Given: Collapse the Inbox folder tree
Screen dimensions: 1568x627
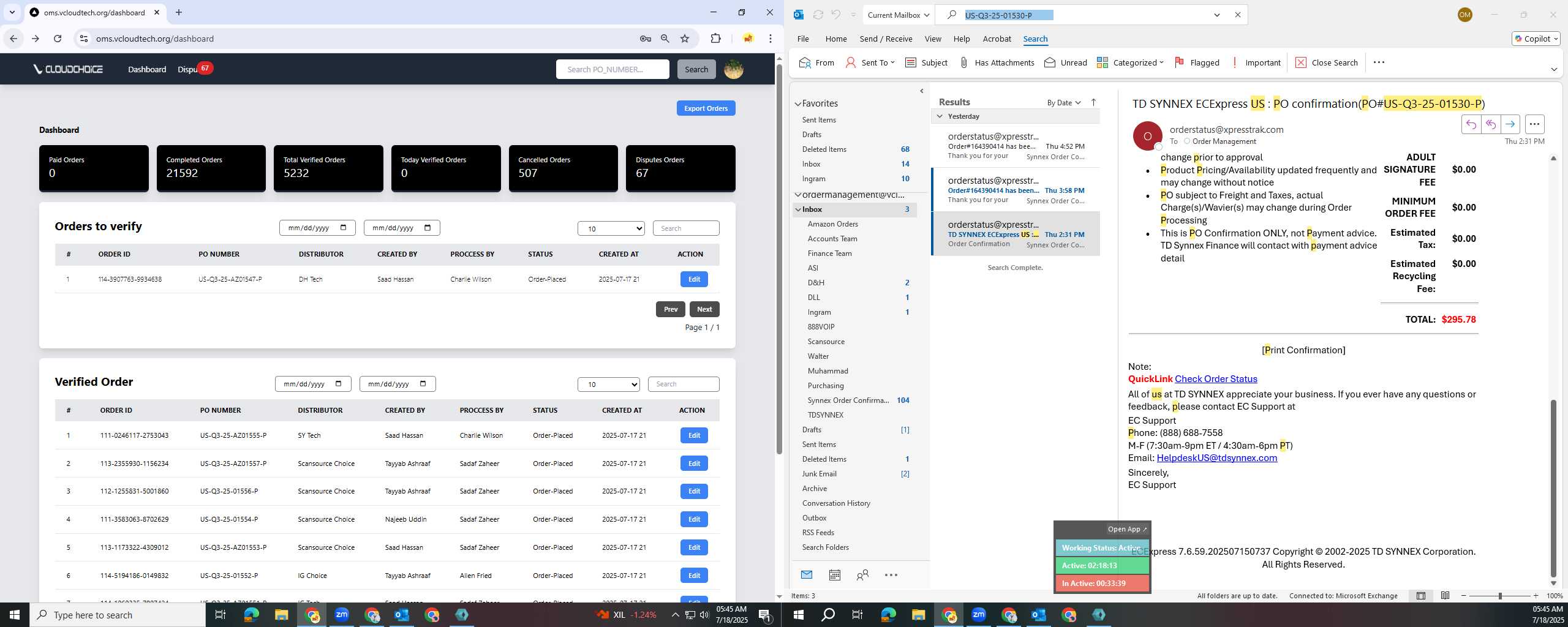Looking at the screenshot, I should (x=798, y=209).
